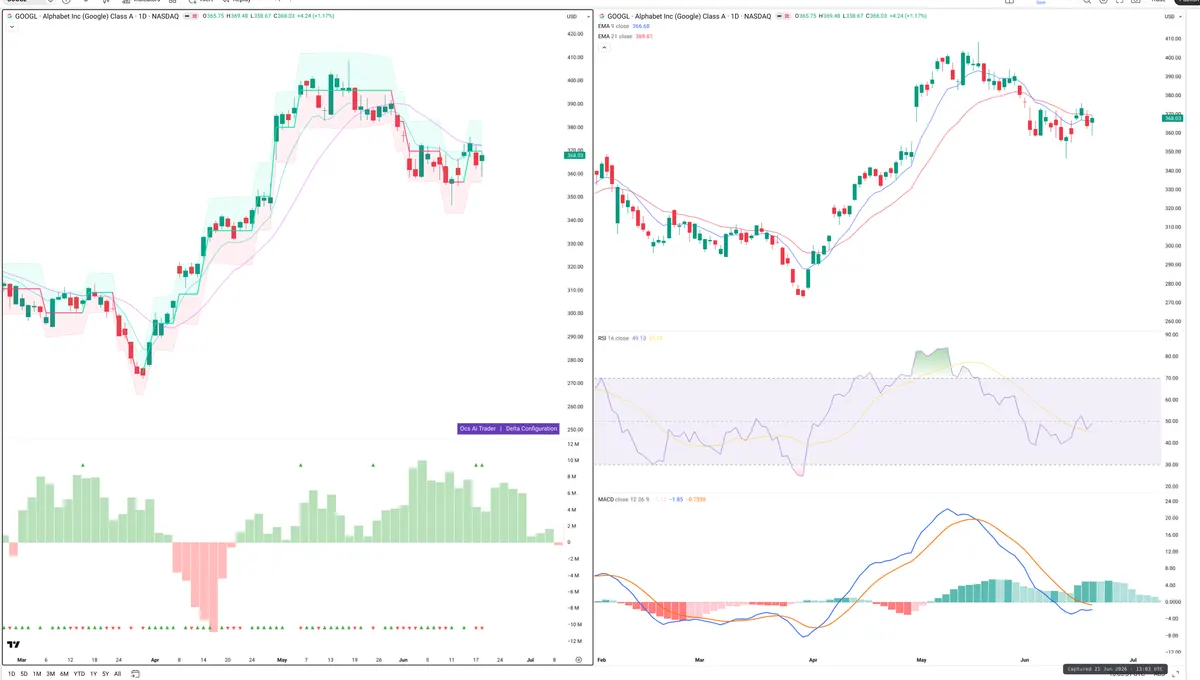
Task: Select the 5Y time range
Action: point(105,674)
